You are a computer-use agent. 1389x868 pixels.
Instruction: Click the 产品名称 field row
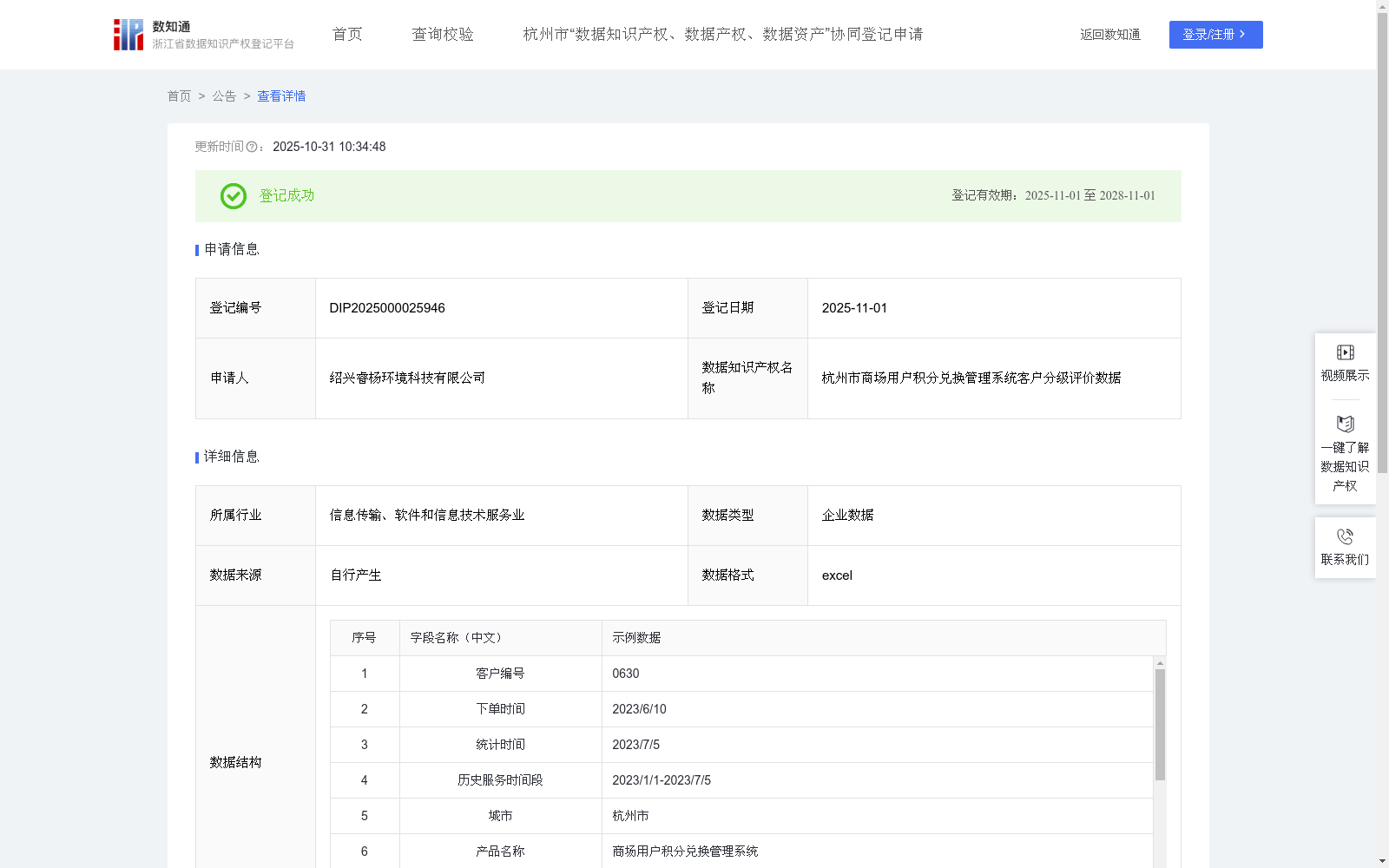coord(741,852)
